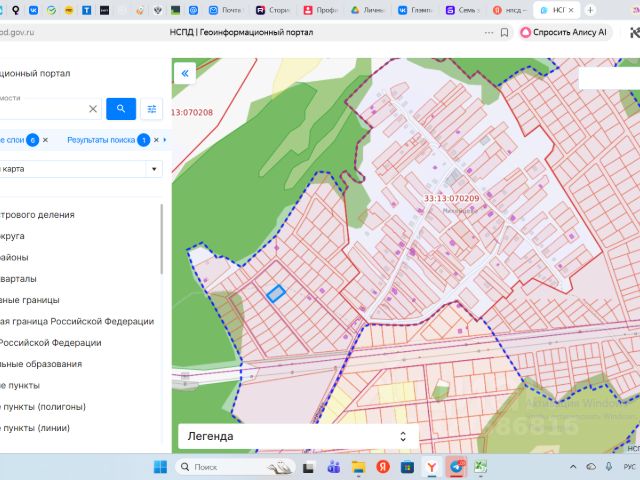Viewport: 640px width, 480px height.
Task: Switch to the Почта browser tab
Action: [x=228, y=9]
